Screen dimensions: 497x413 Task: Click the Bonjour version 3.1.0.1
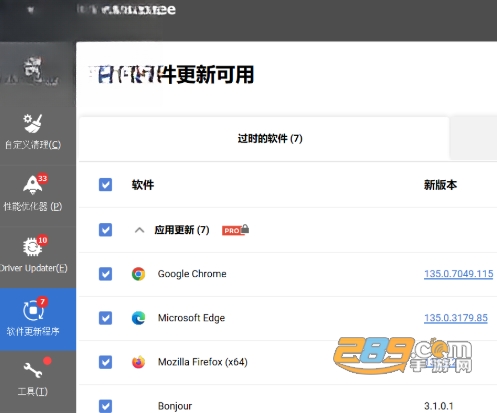[x=439, y=406]
